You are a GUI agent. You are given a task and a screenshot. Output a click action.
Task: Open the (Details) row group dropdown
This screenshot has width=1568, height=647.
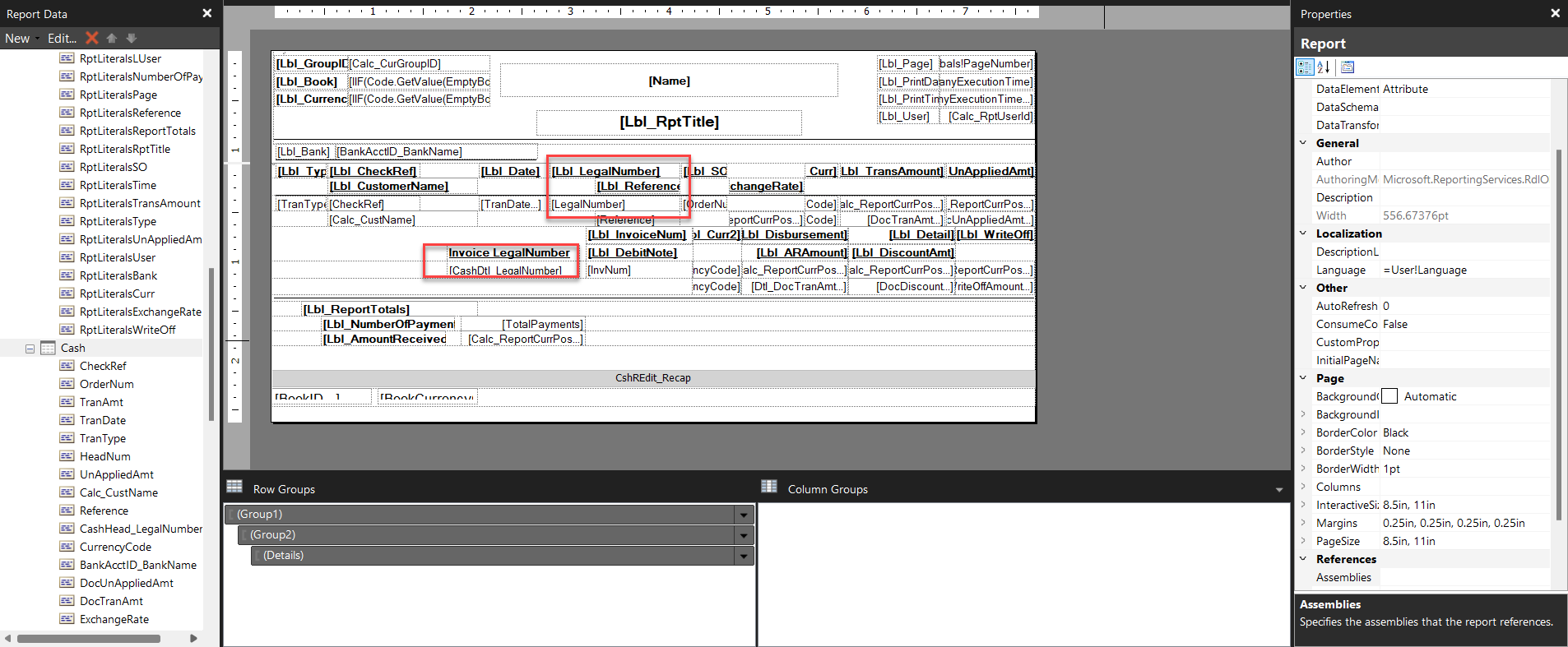744,556
